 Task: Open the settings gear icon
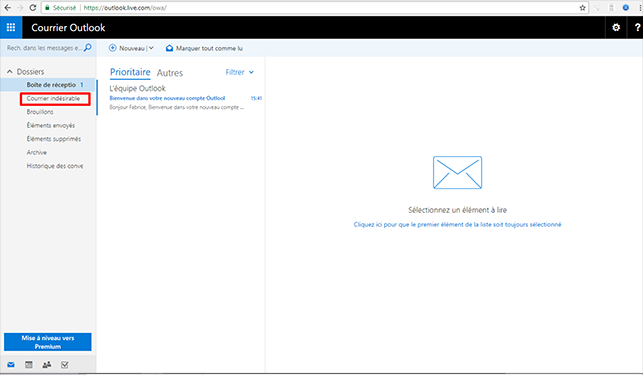coord(616,27)
